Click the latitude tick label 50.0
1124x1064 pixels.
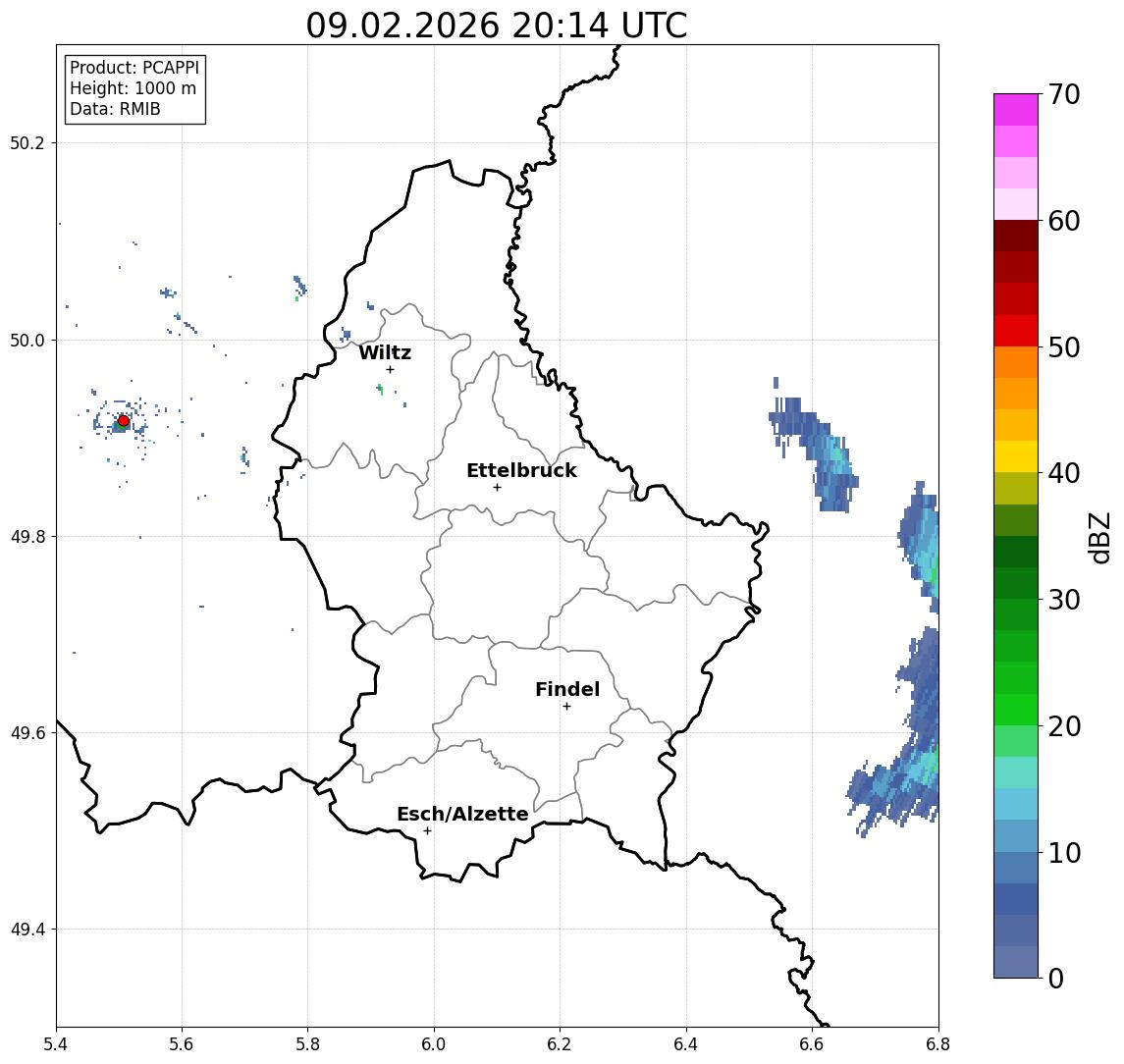27,340
